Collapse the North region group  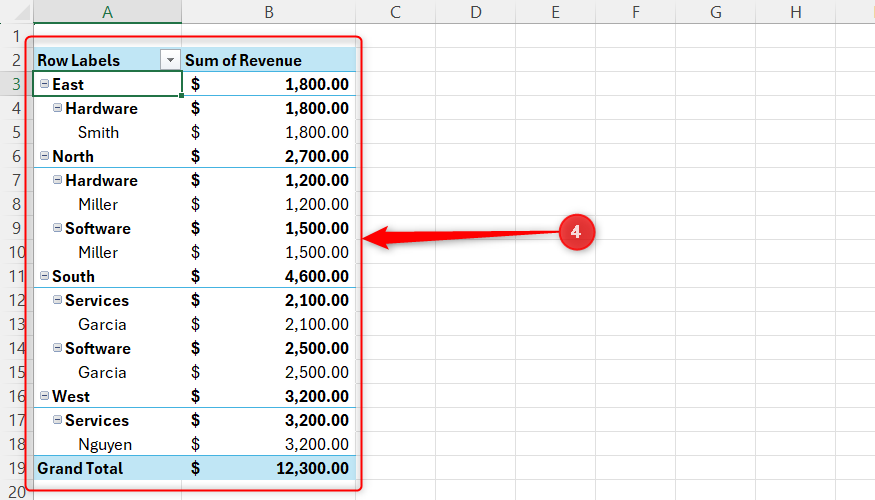tap(45, 156)
